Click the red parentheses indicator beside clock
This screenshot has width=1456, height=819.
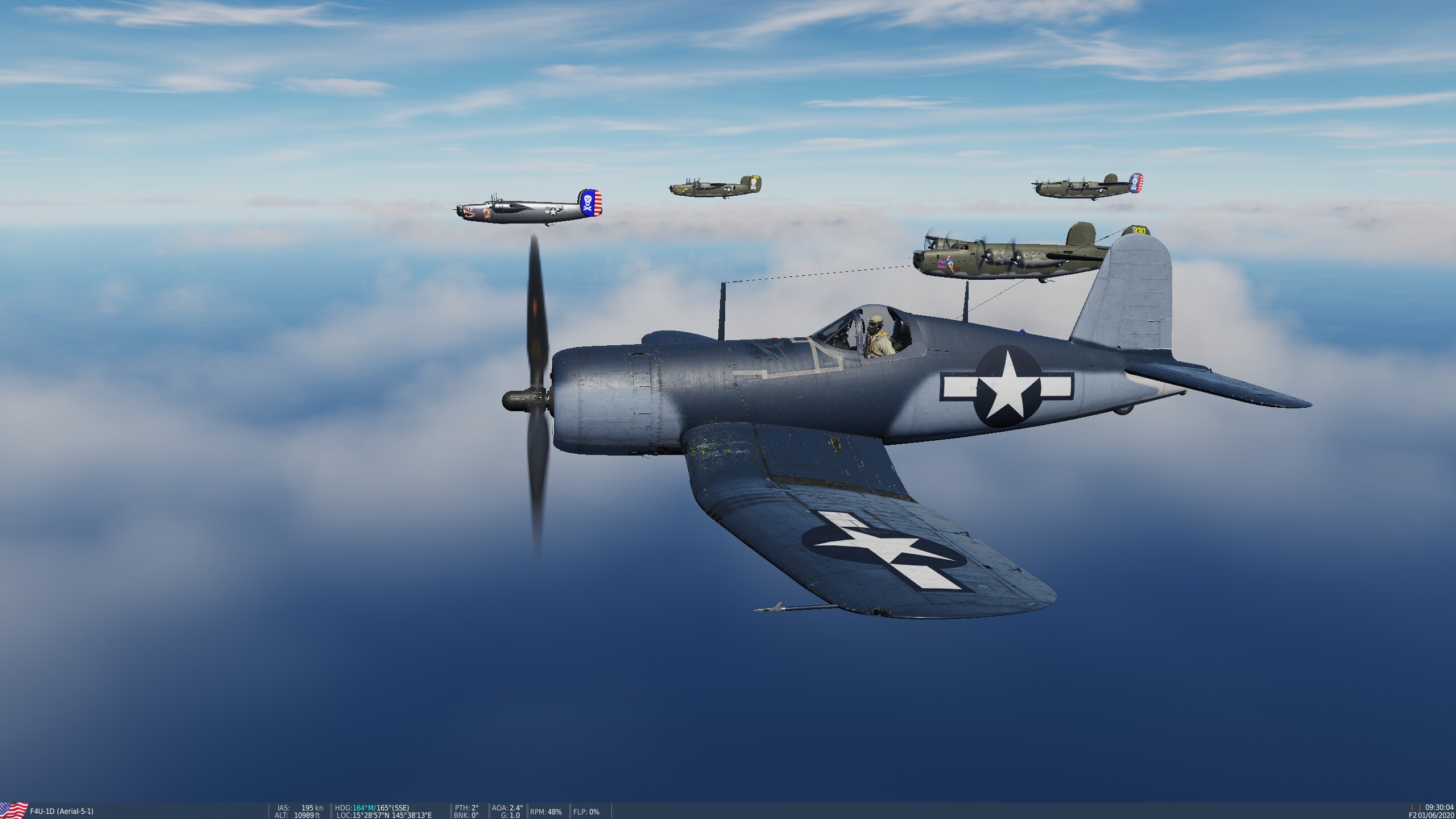point(1415,808)
